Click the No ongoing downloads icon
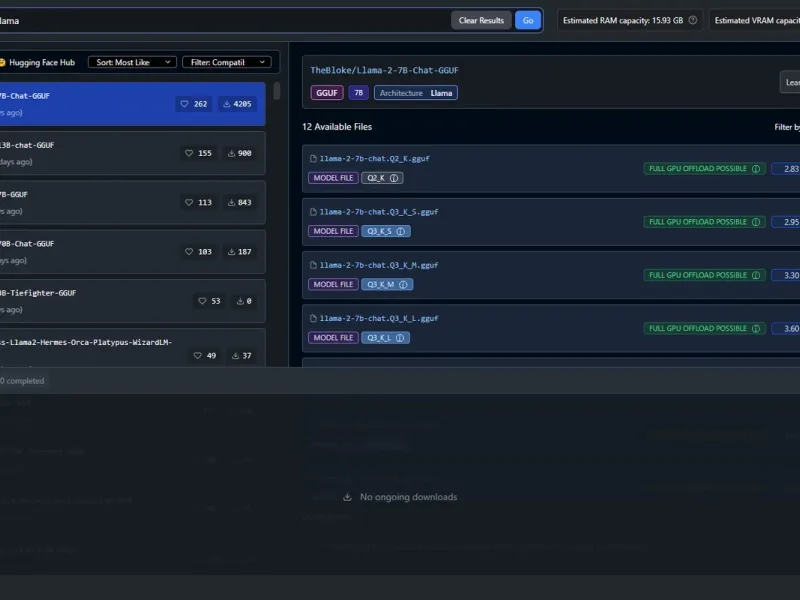The height and width of the screenshot is (600, 800). [x=347, y=497]
